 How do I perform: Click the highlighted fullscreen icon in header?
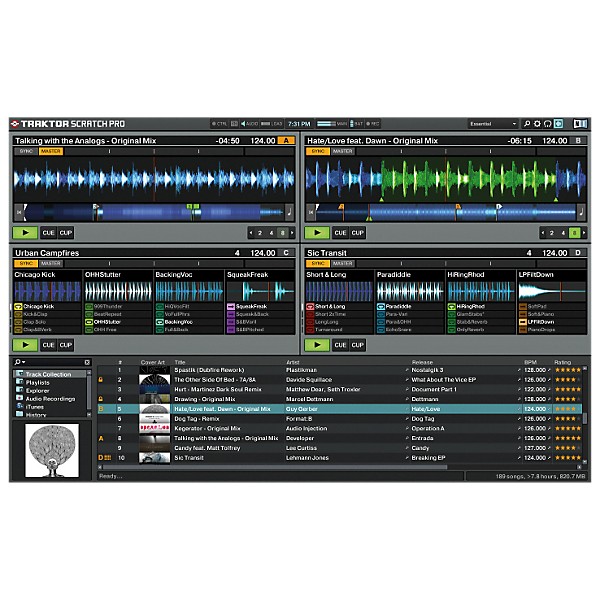pyautogui.click(x=559, y=124)
